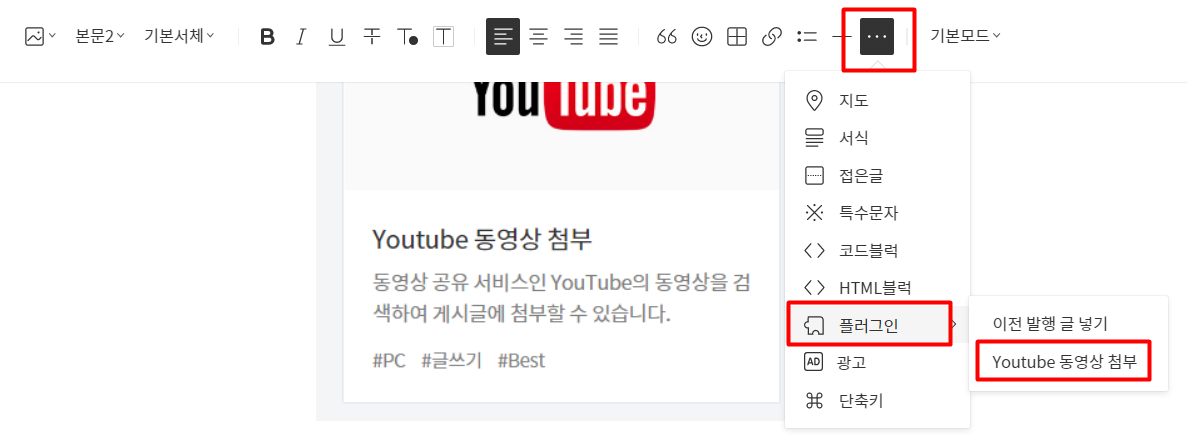1187x445 pixels.
Task: Click the more options ellipsis button
Action: point(877,36)
